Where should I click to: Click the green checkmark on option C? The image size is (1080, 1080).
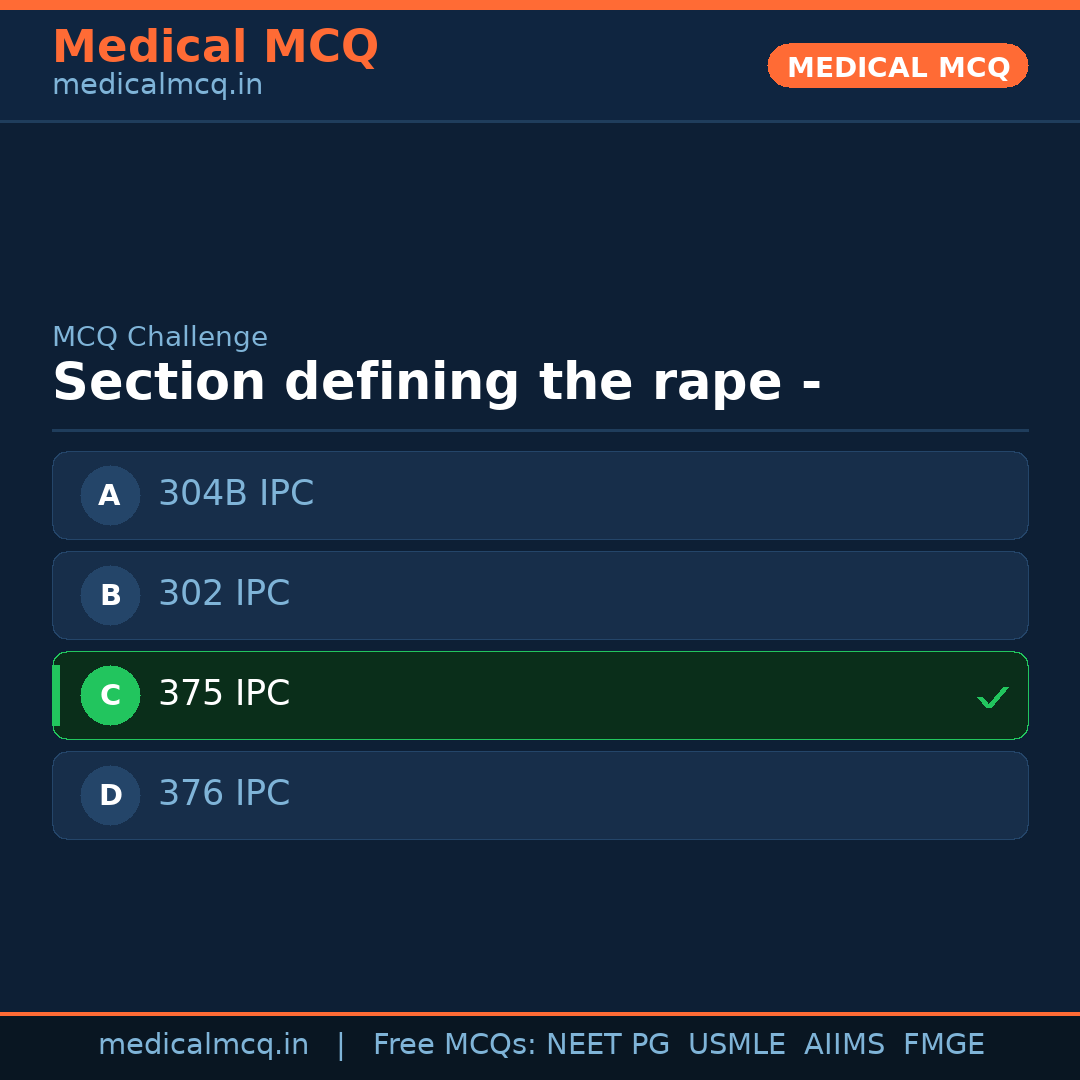point(992,696)
